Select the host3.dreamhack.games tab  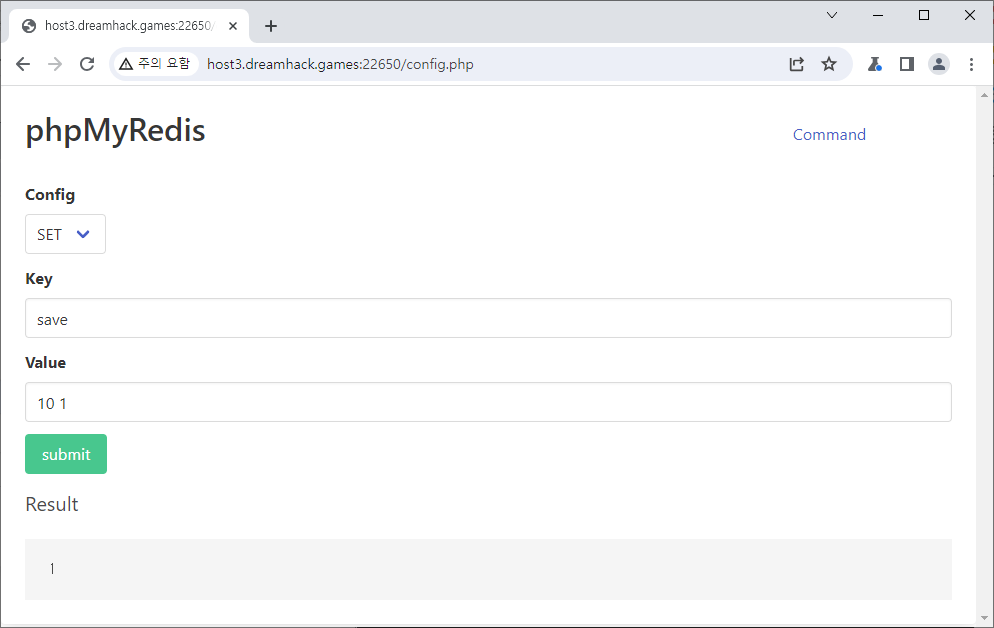(125, 26)
